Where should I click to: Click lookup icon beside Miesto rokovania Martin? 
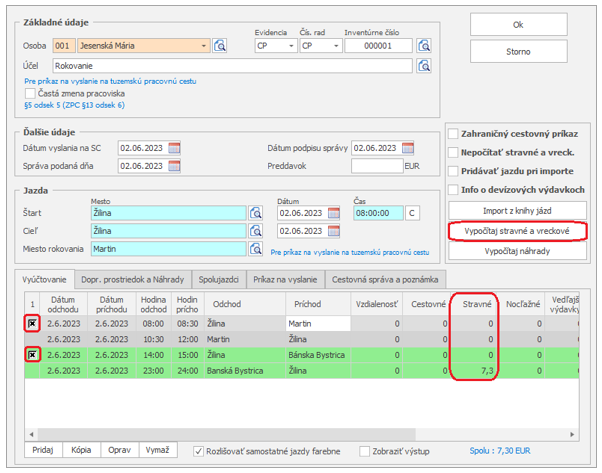tap(256, 248)
